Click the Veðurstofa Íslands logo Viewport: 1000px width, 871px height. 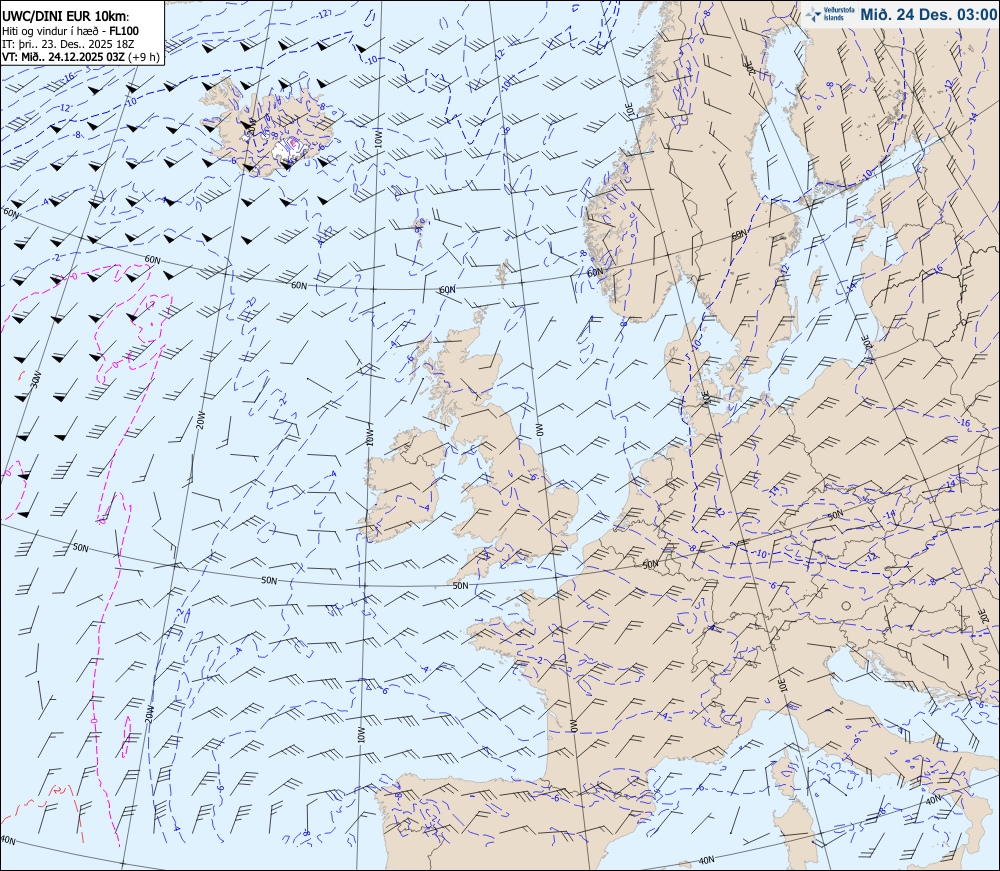pos(831,14)
